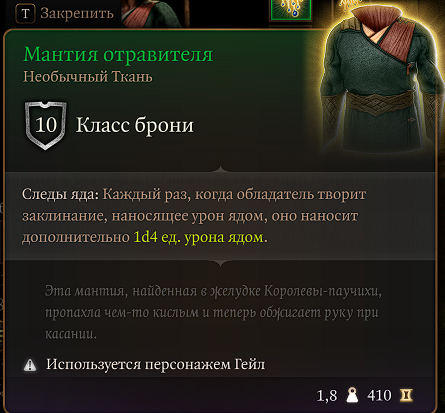Click the highlighted 1d4 ед. урона ядом text
The width and height of the screenshot is (445, 413).
coord(198,237)
